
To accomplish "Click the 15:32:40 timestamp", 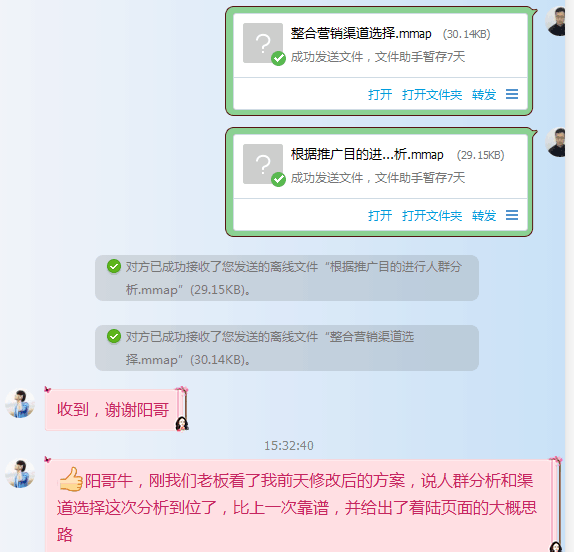I will pyautogui.click(x=289, y=445).
